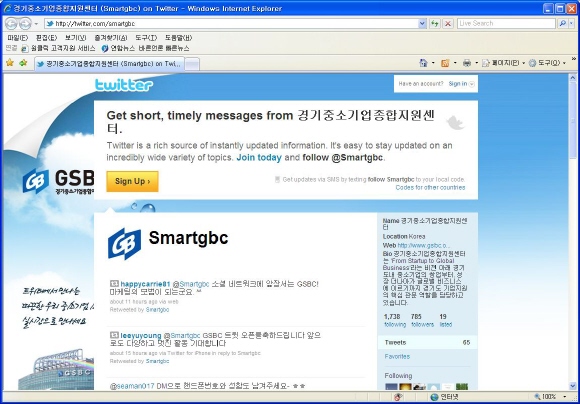580x404 pixels.
Task: Click the Smartgbc GB profile picture
Action: click(124, 244)
